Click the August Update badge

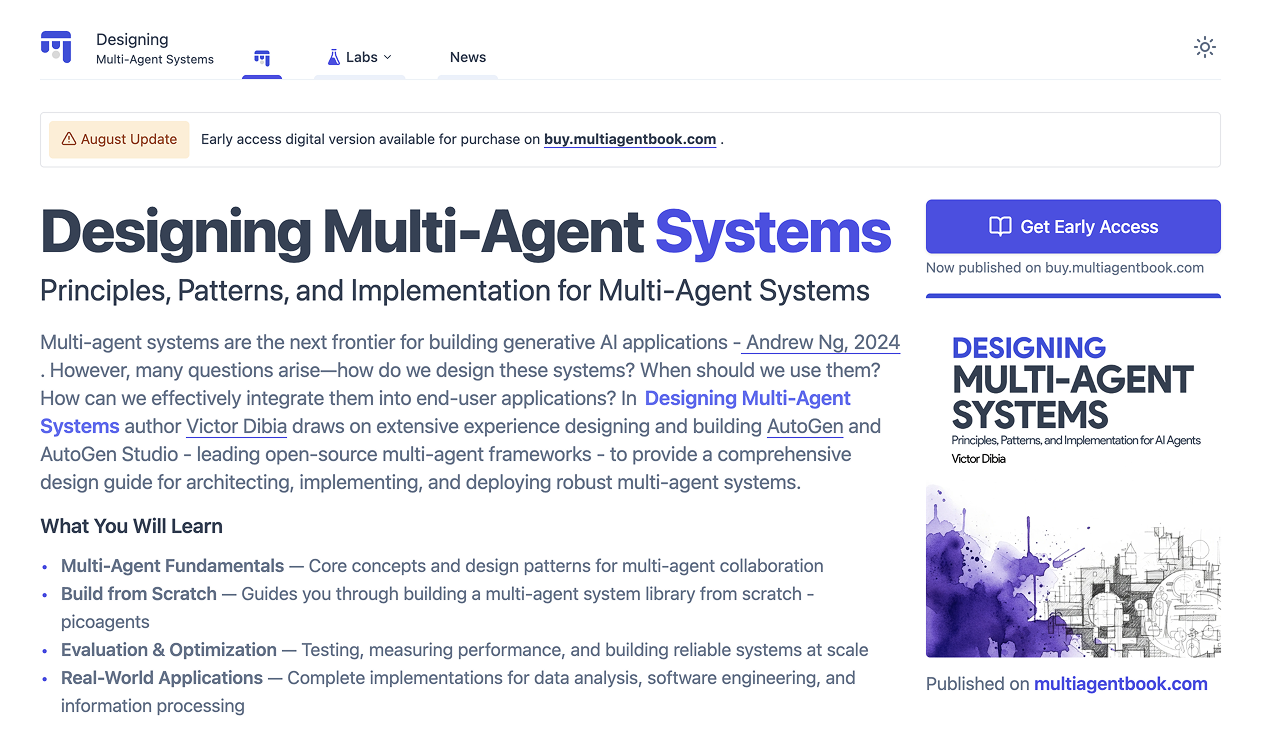click(x=118, y=139)
